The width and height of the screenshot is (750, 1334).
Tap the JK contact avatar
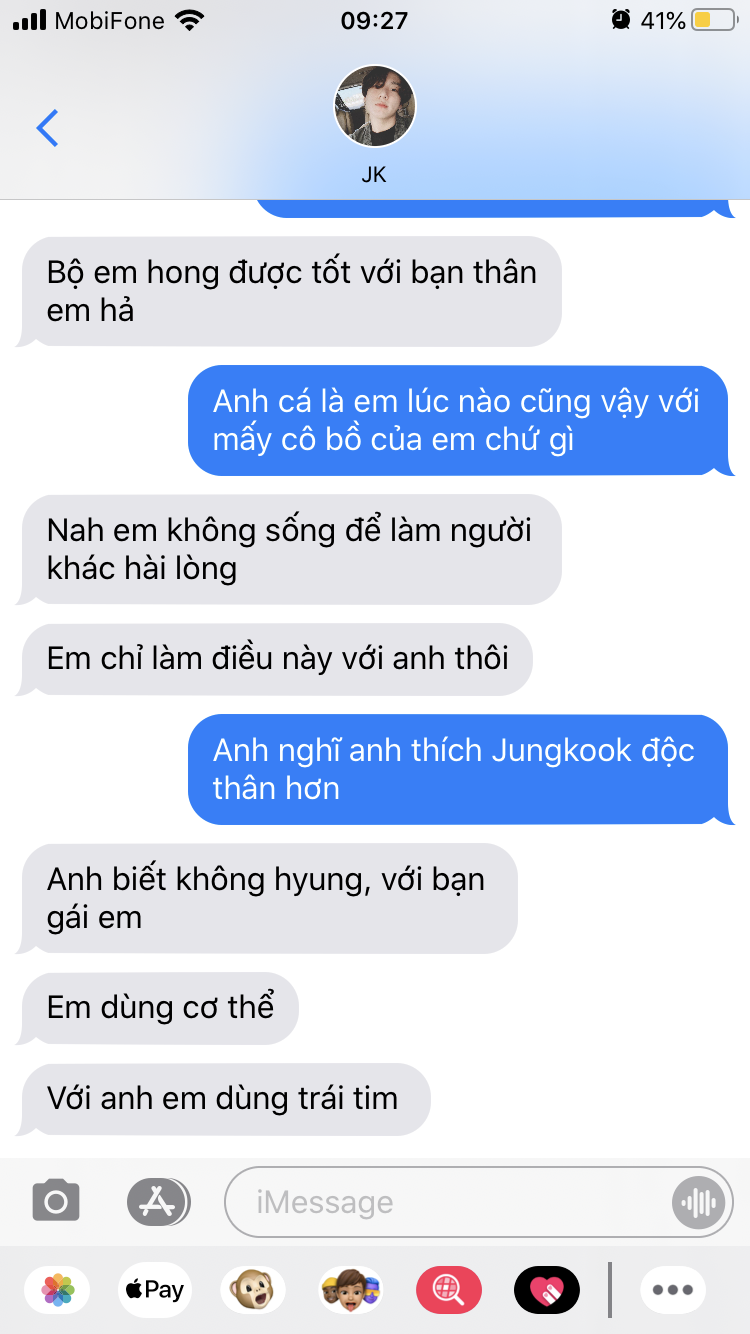pyautogui.click(x=374, y=106)
